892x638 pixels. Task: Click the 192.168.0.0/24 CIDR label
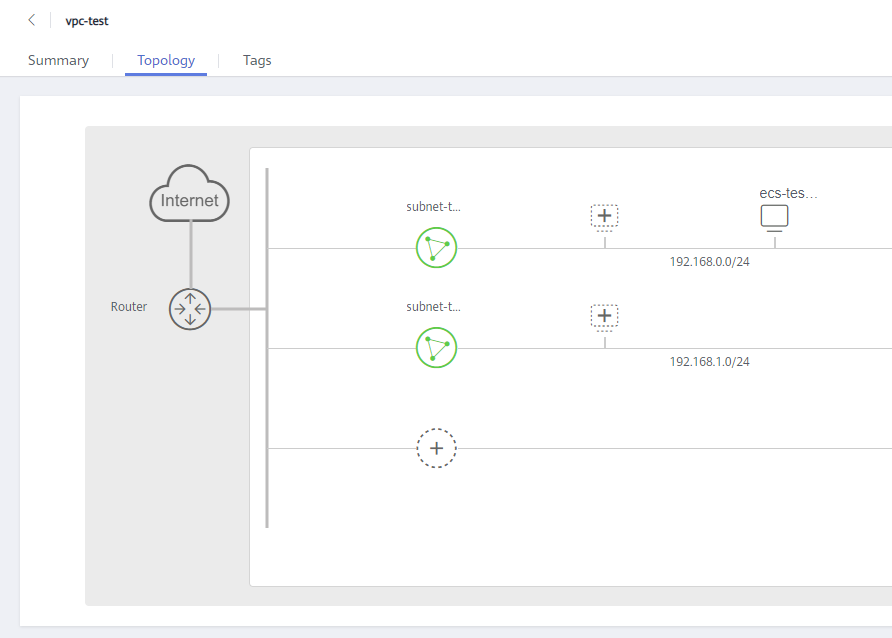(x=709, y=262)
